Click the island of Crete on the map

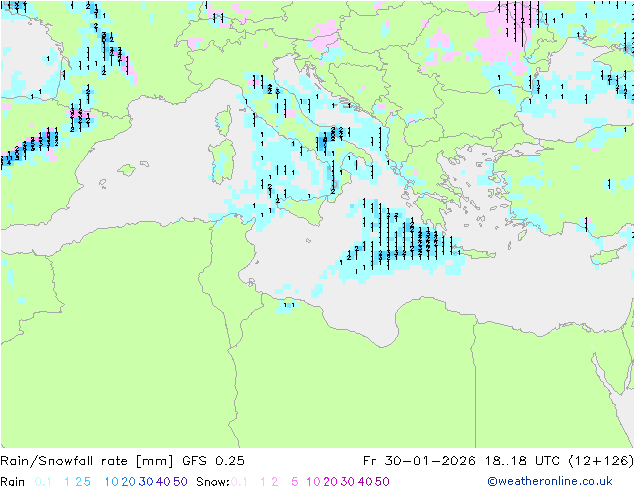click(x=477, y=254)
